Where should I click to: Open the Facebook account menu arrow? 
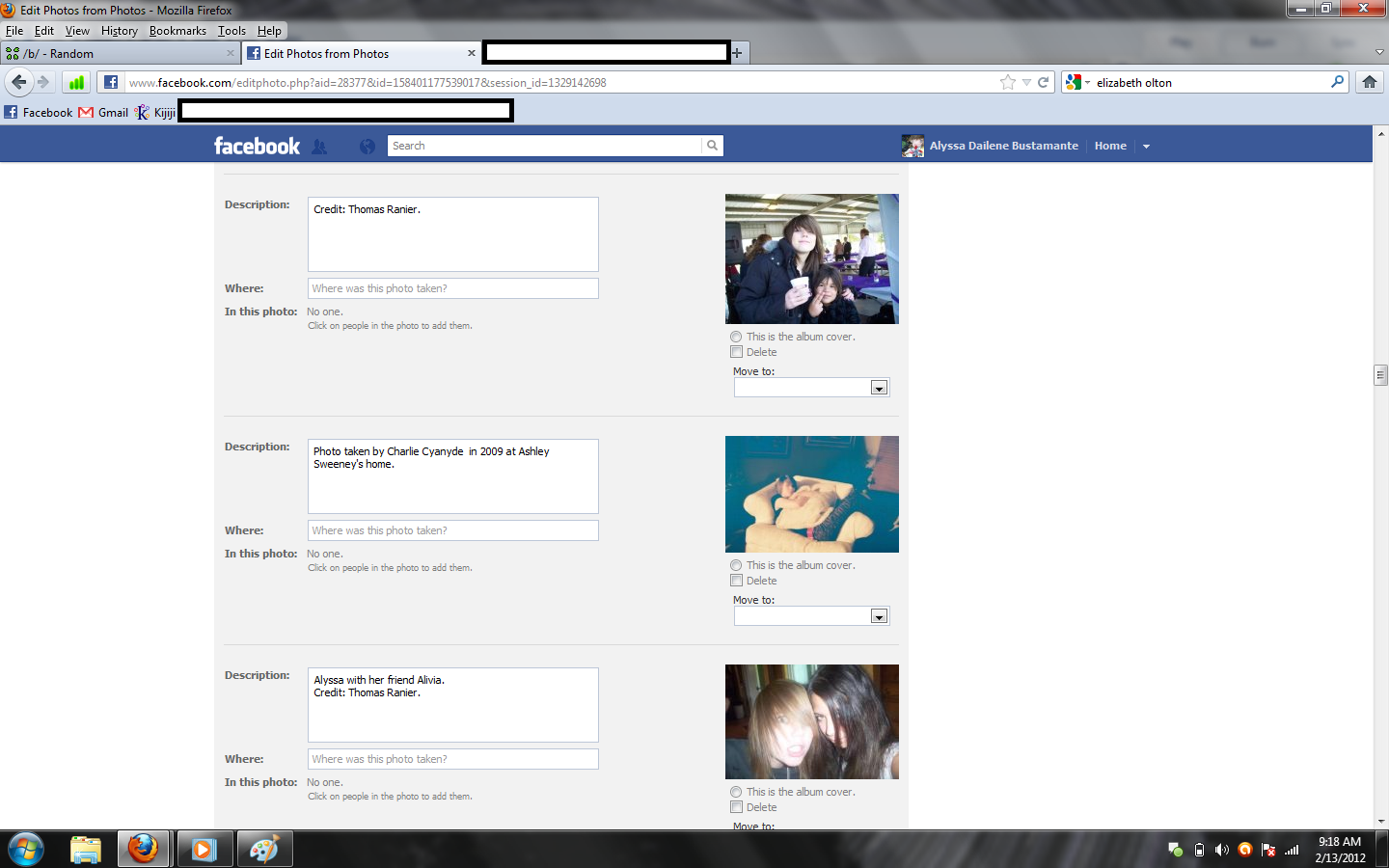coord(1146,147)
